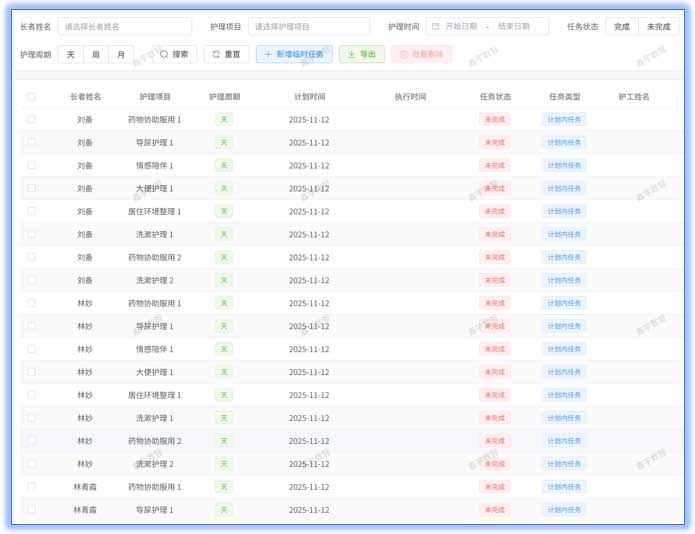The width and height of the screenshot is (695, 534).
Task: Click the refresh icon in 重置 button
Action: point(216,54)
